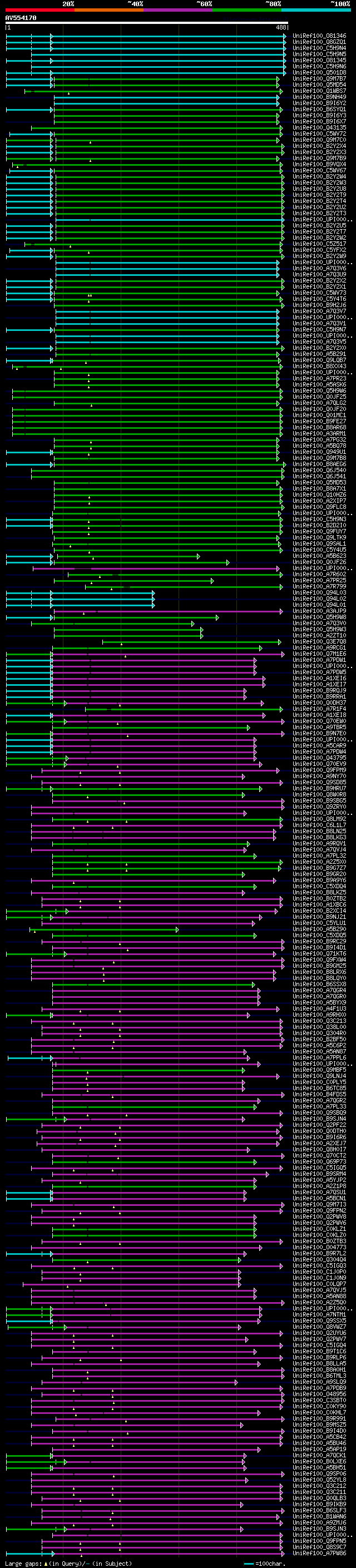
Task: Open hit UniRef100_A3ARM1
Action: (319, 434)
